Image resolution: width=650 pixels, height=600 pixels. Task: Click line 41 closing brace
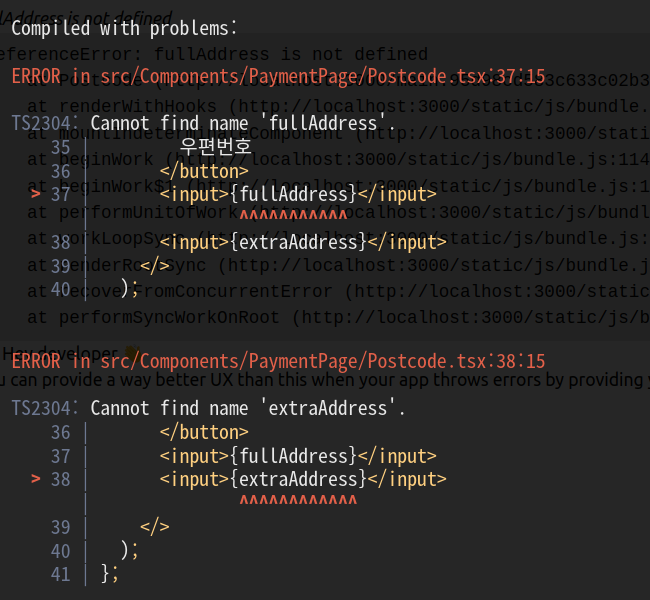tap(110, 574)
